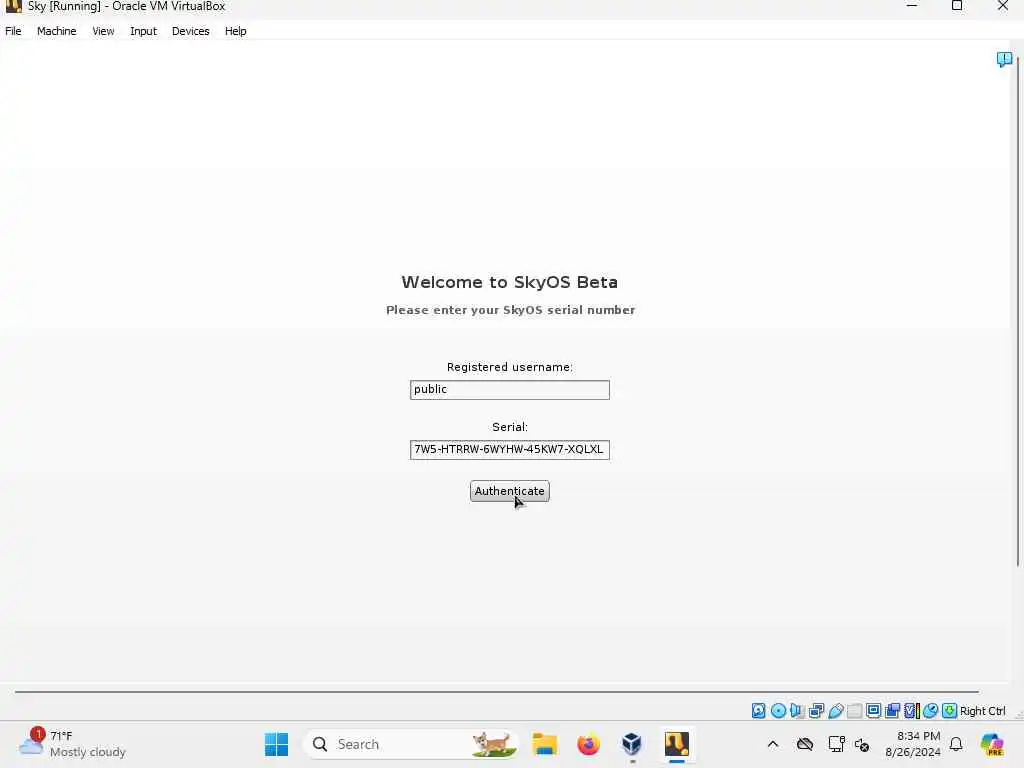Click the muted volume tray icon

[862, 745]
